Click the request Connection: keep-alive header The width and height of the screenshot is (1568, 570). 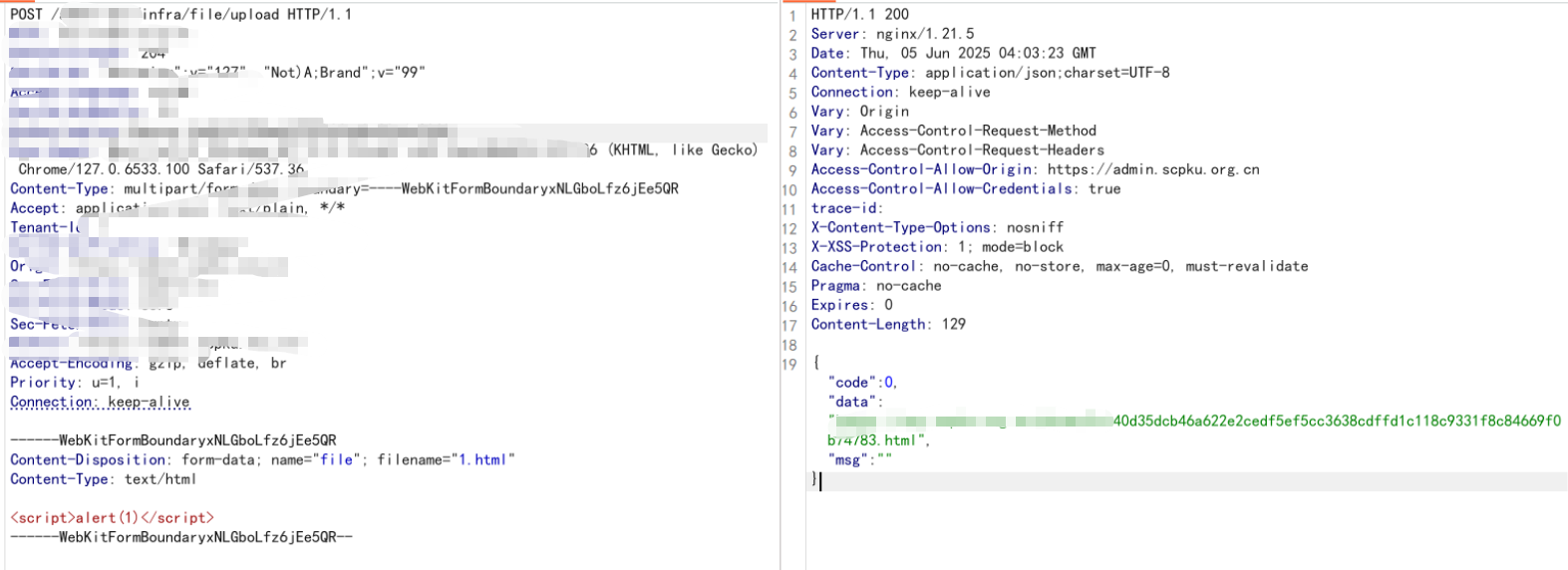[100, 402]
